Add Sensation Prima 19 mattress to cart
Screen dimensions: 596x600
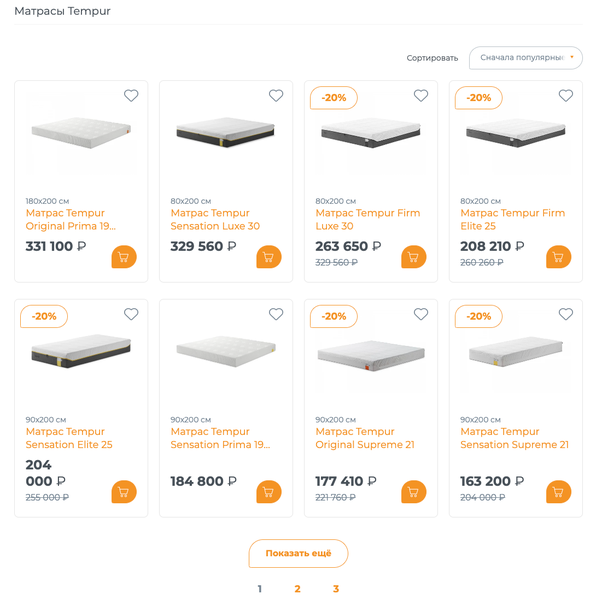coord(269,492)
